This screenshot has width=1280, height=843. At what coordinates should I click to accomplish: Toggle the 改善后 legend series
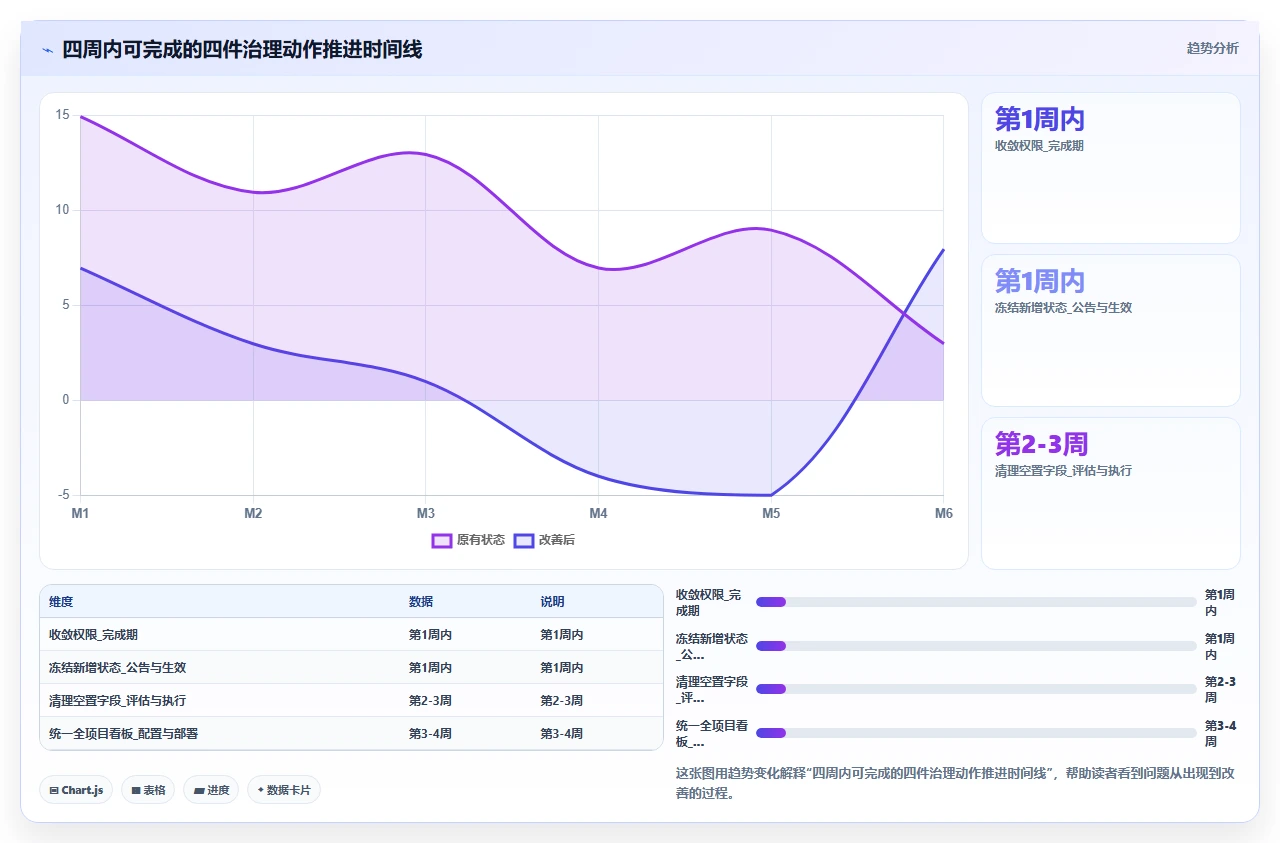(x=544, y=540)
